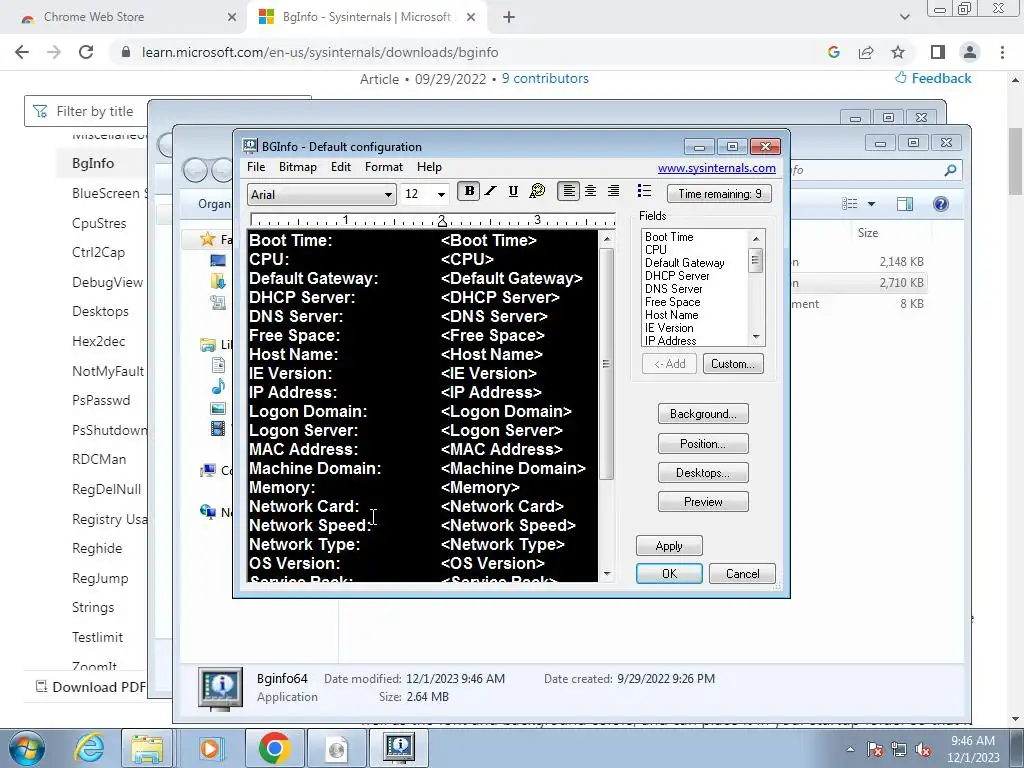Click the Apply button
This screenshot has height=768, width=1024.
tap(669, 546)
